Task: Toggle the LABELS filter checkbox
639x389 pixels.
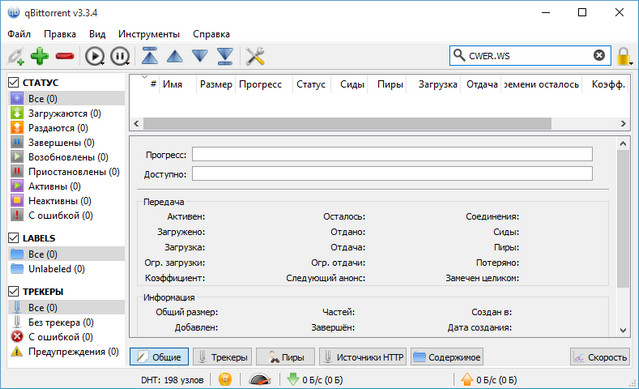Action: click(13, 238)
